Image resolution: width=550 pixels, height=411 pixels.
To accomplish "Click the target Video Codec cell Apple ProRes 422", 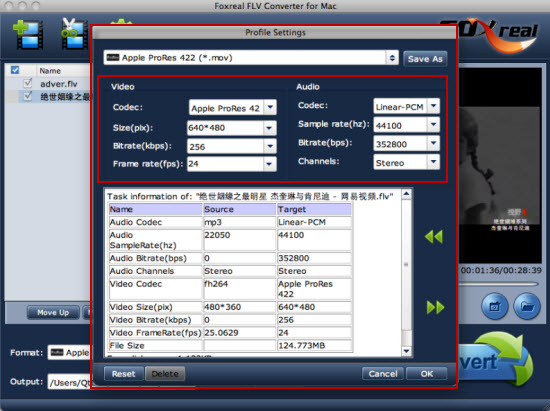I will [314, 289].
